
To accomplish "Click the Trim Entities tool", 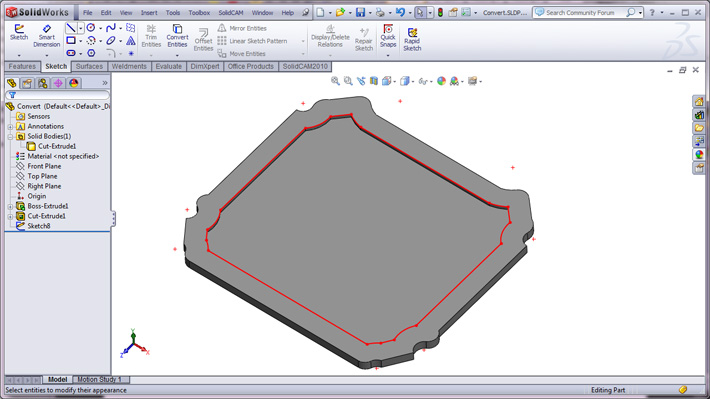I will [151, 36].
